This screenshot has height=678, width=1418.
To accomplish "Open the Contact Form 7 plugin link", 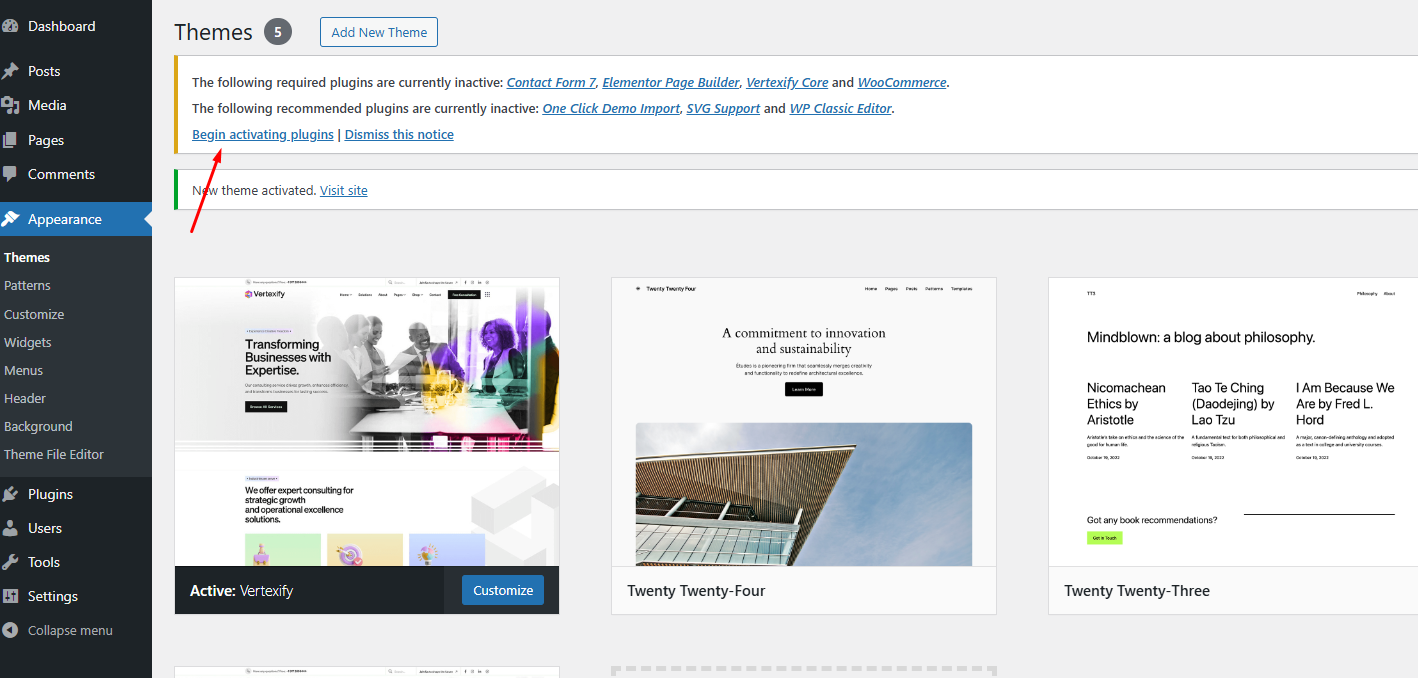I will tap(551, 83).
